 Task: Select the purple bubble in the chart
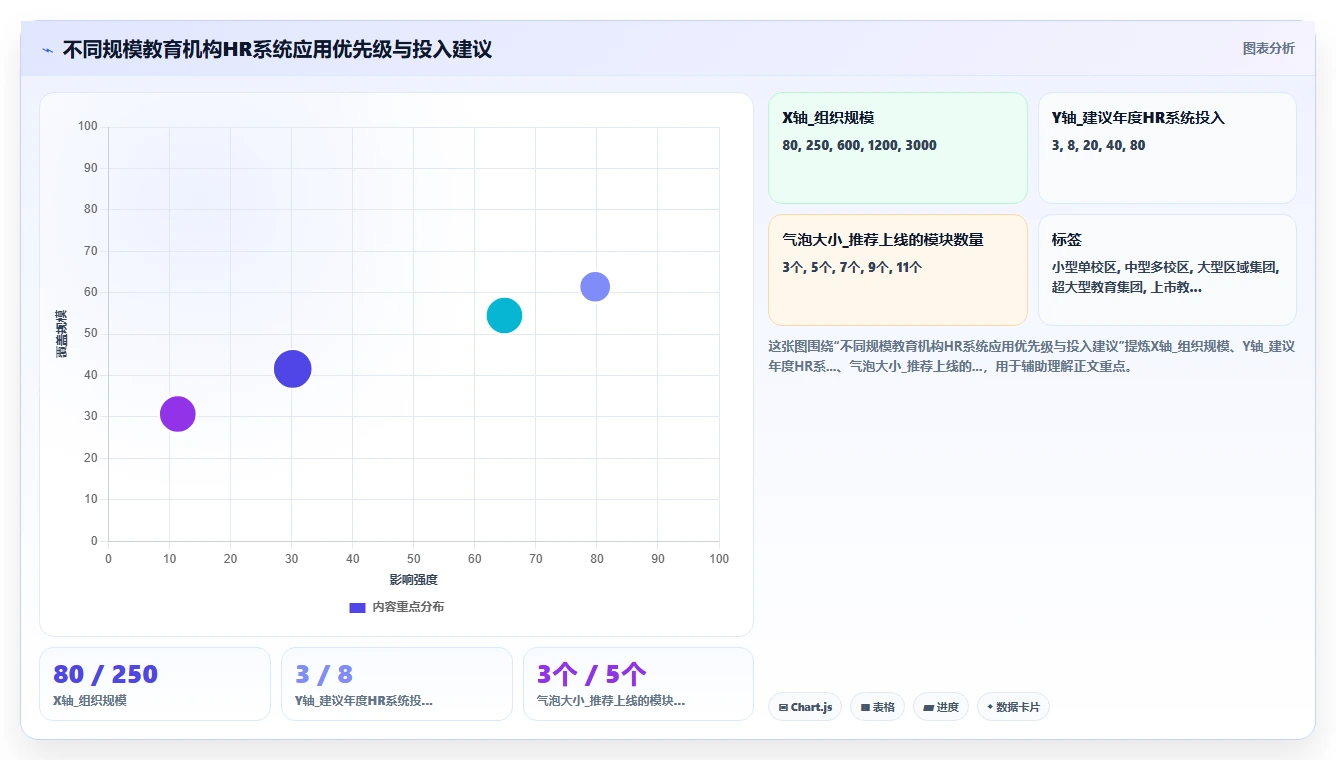click(x=178, y=414)
